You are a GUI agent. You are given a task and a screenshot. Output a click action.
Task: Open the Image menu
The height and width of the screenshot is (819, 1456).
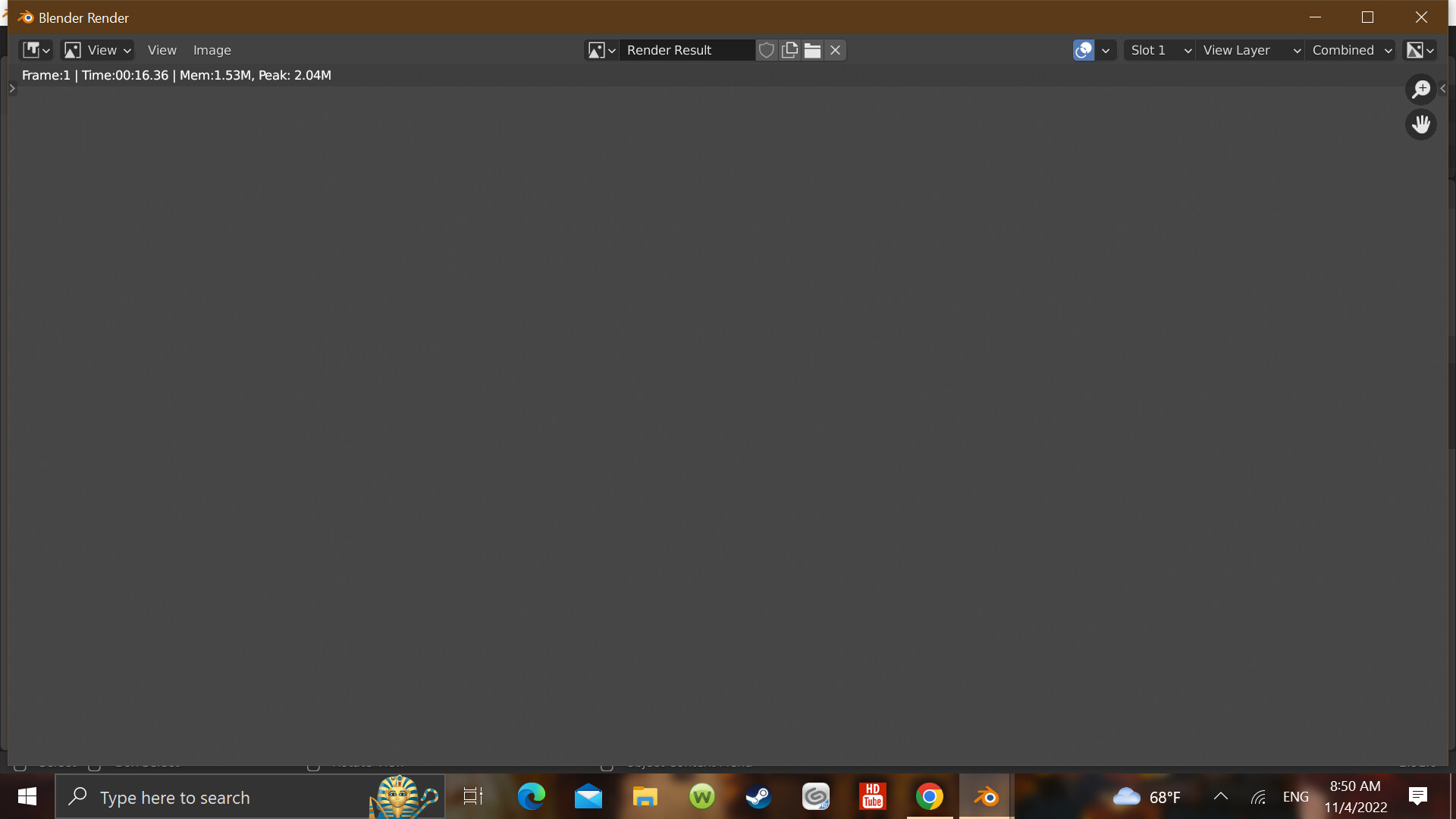tap(212, 50)
